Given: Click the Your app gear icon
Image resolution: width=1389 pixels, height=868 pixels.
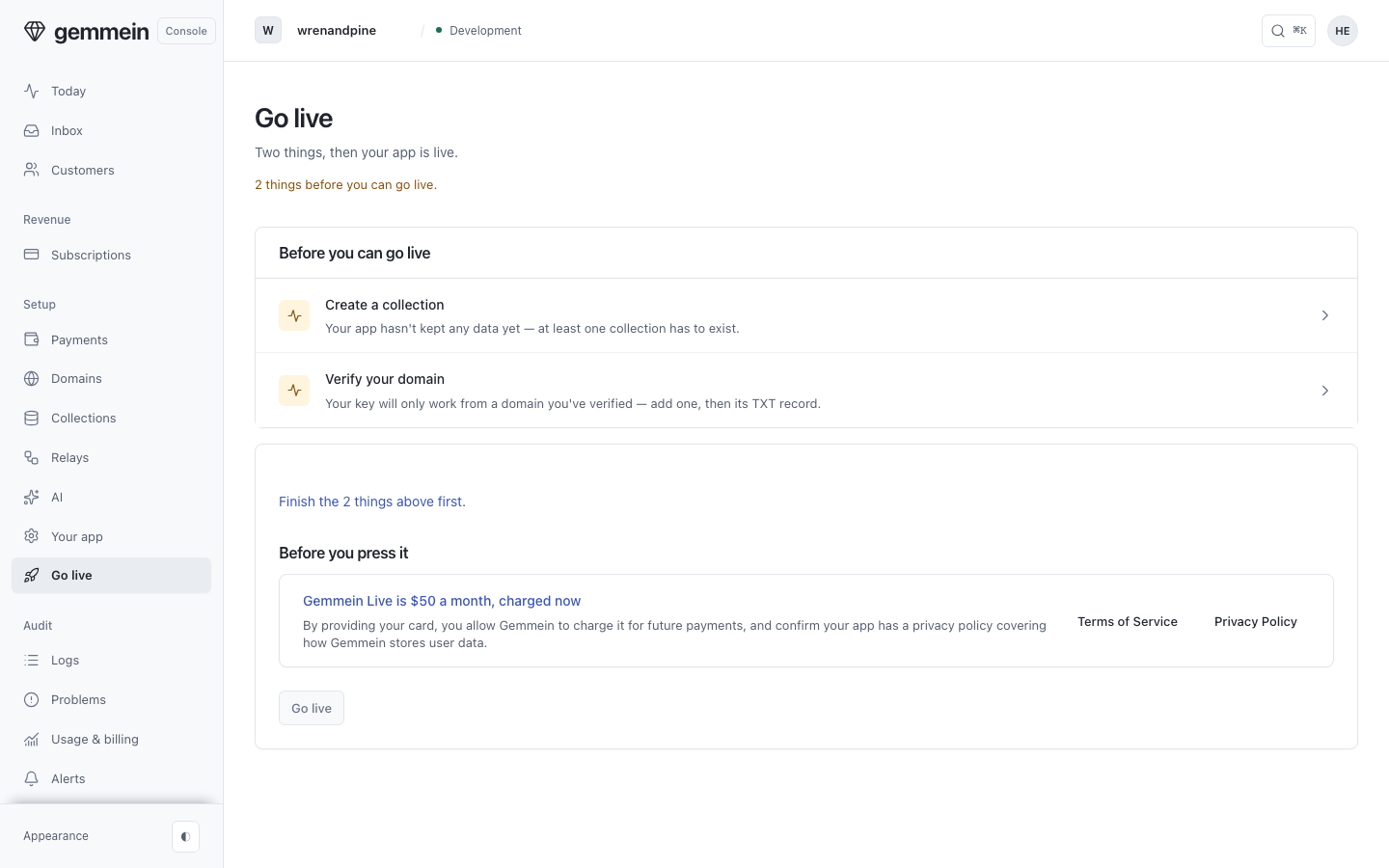Looking at the screenshot, I should point(32,536).
